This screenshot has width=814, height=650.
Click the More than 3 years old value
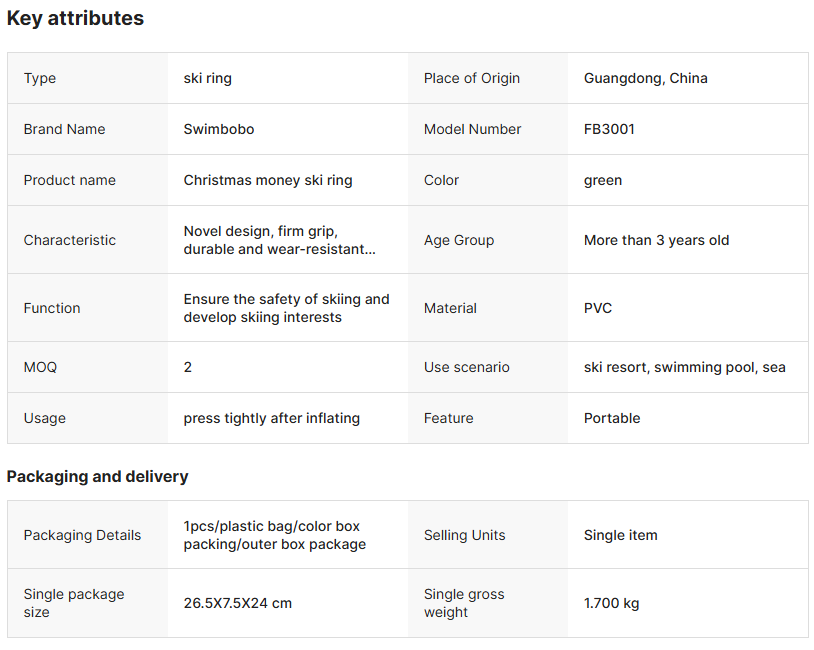point(656,240)
